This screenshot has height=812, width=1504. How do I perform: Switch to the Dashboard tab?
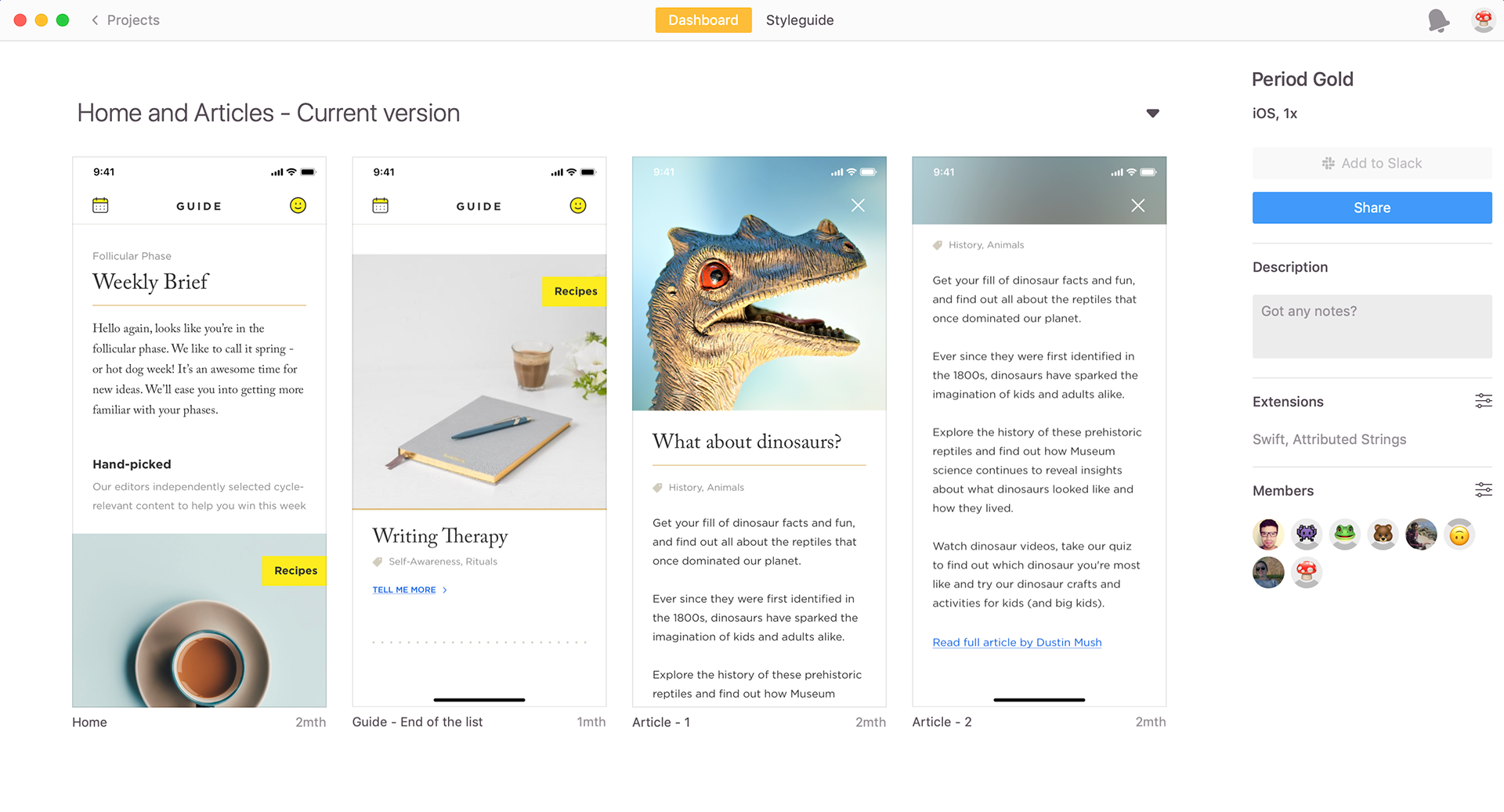(x=703, y=20)
